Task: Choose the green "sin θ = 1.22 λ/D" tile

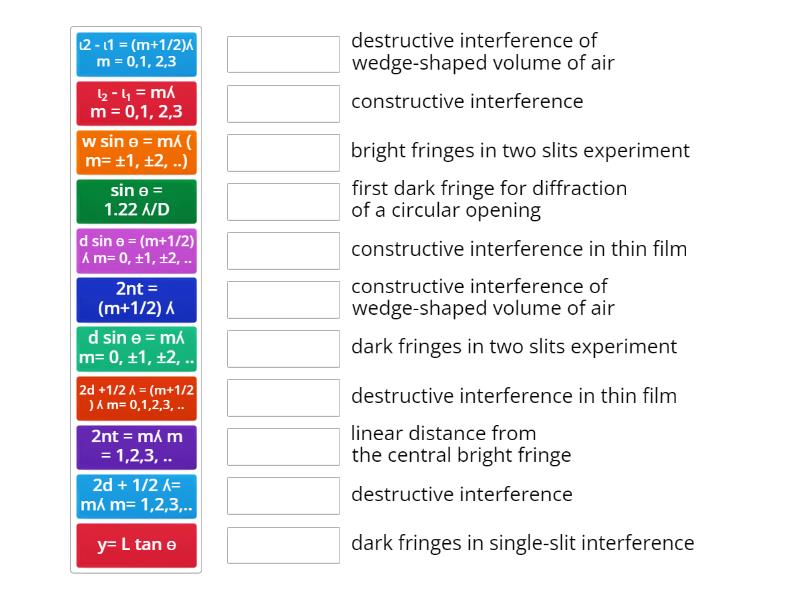Action: pos(136,201)
